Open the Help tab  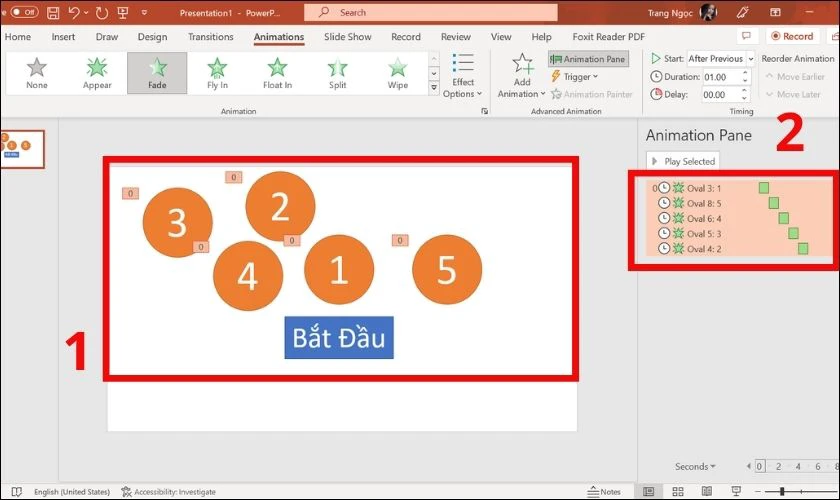tap(542, 36)
